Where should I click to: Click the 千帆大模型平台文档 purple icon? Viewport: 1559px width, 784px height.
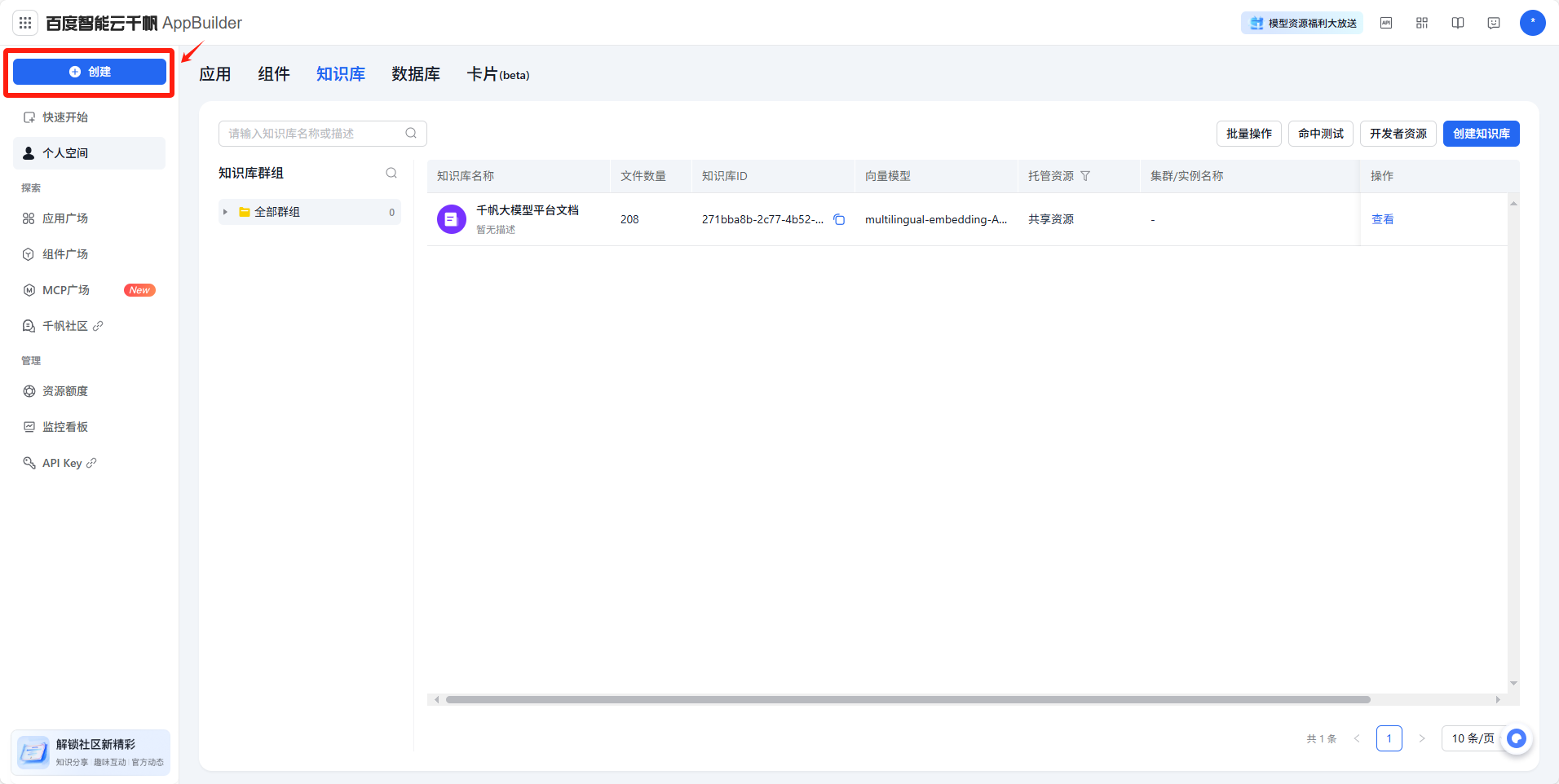point(451,219)
